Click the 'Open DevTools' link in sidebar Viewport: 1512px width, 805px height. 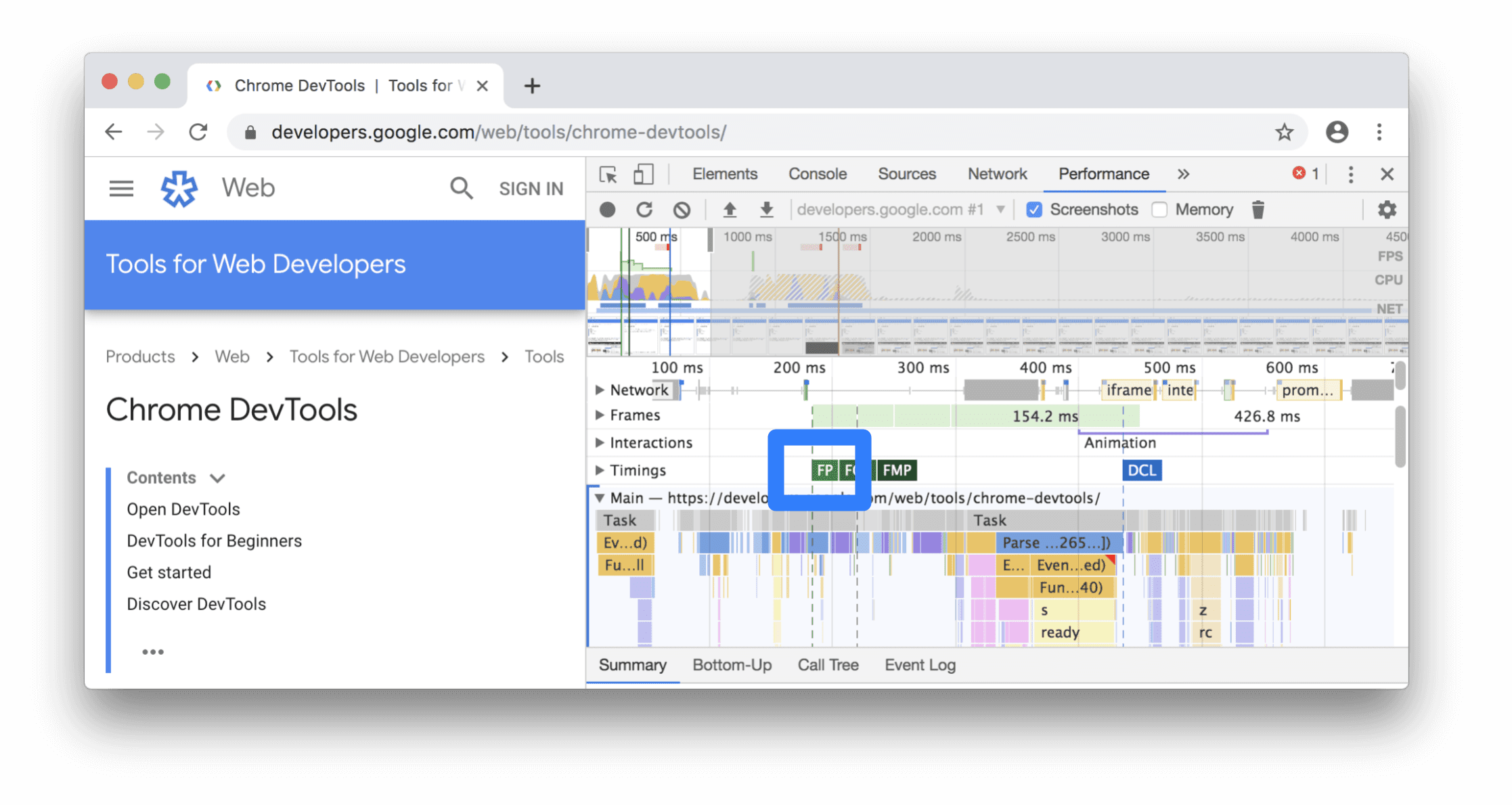tap(183, 509)
